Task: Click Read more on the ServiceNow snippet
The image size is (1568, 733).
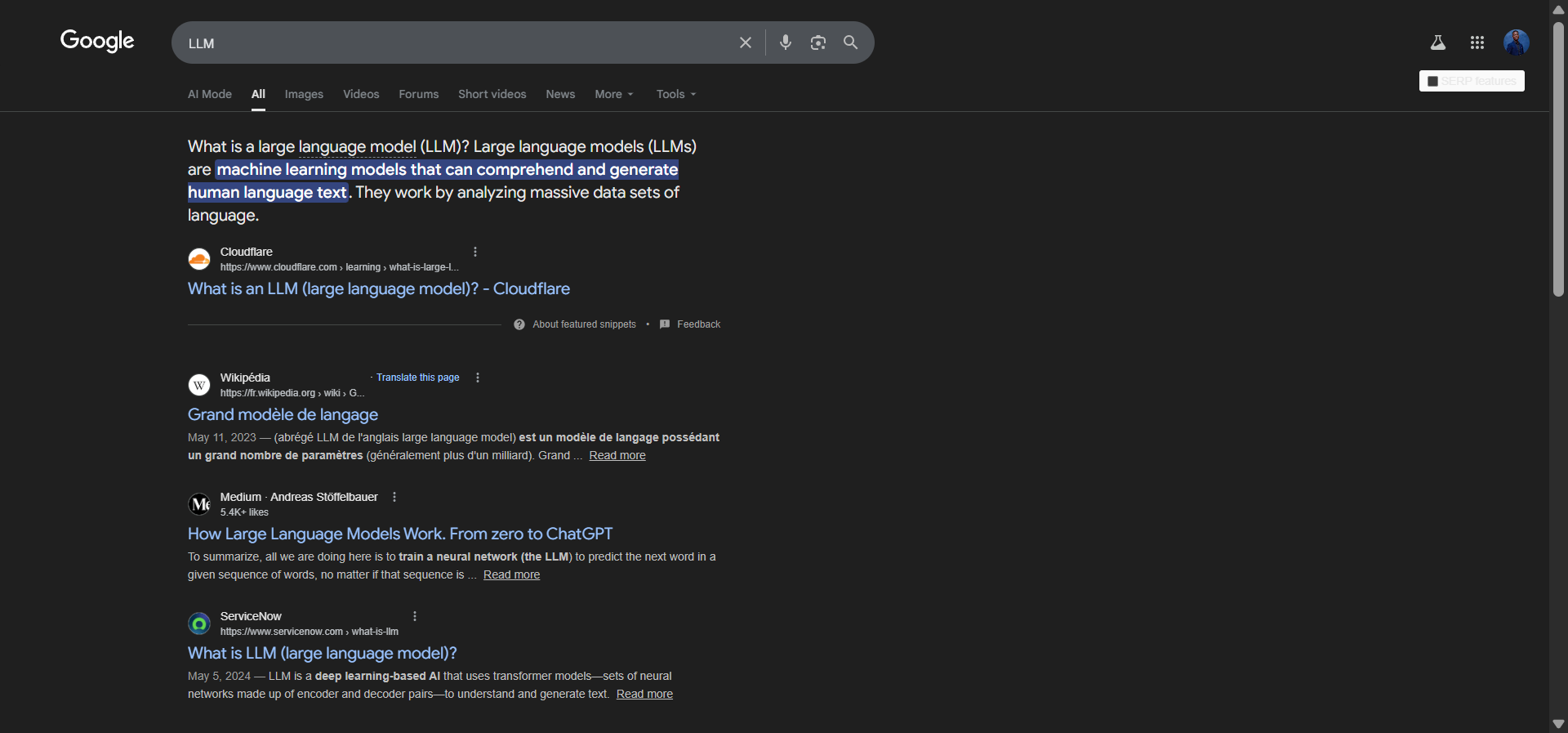Action: (x=644, y=694)
